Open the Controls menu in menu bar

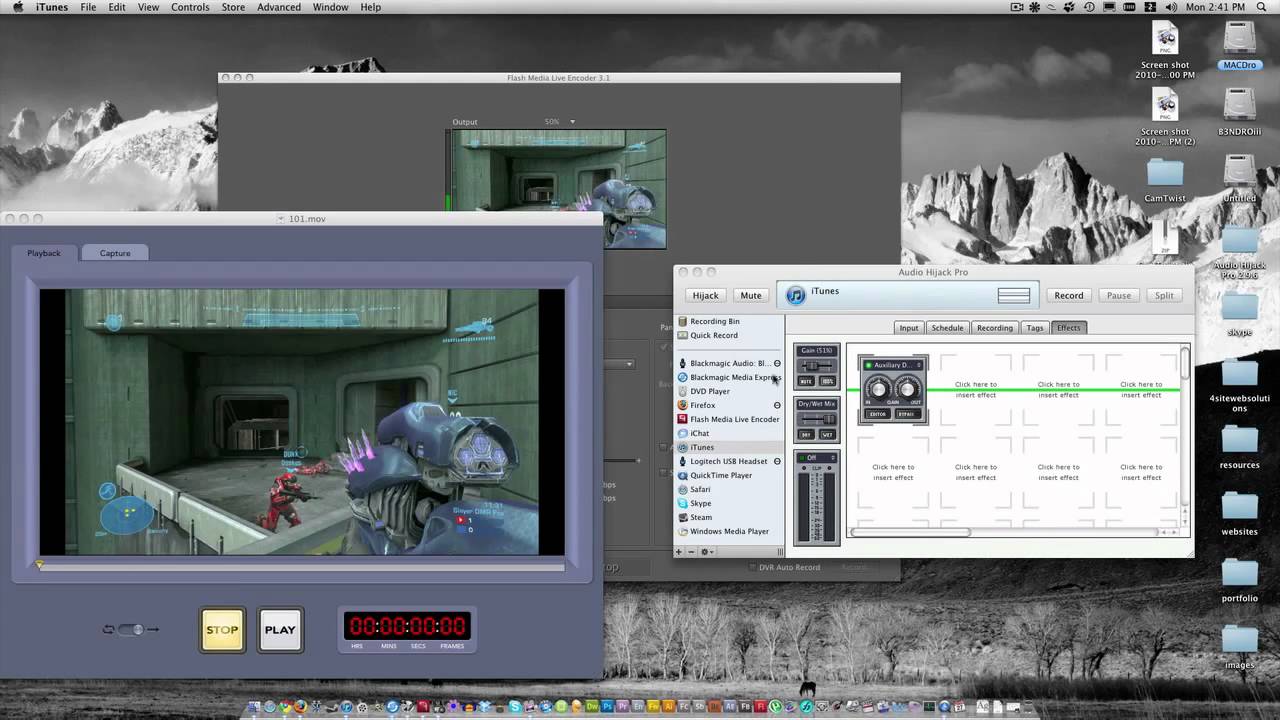[190, 7]
